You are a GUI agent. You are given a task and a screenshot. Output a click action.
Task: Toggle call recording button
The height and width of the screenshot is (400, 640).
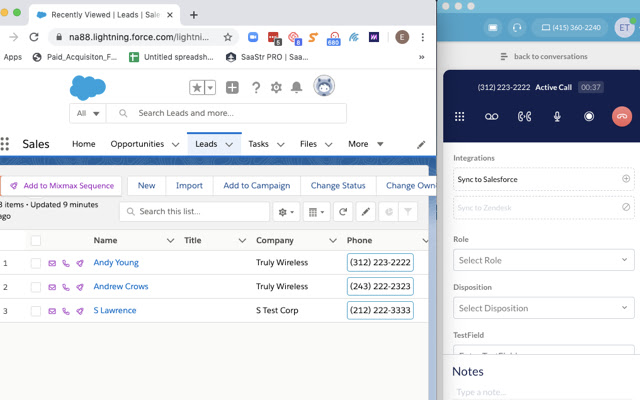tap(589, 116)
